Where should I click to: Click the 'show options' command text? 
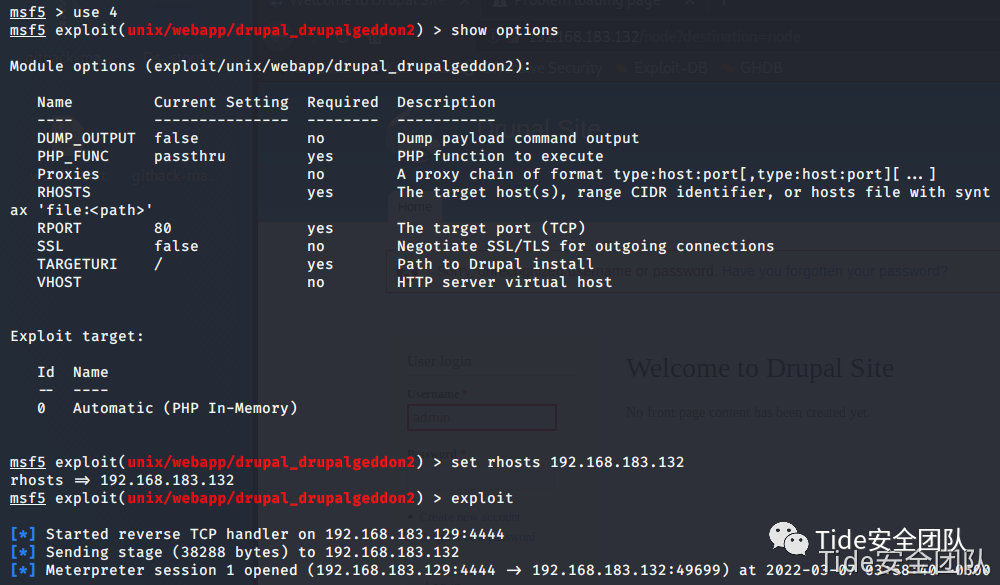pyautogui.click(x=504, y=30)
